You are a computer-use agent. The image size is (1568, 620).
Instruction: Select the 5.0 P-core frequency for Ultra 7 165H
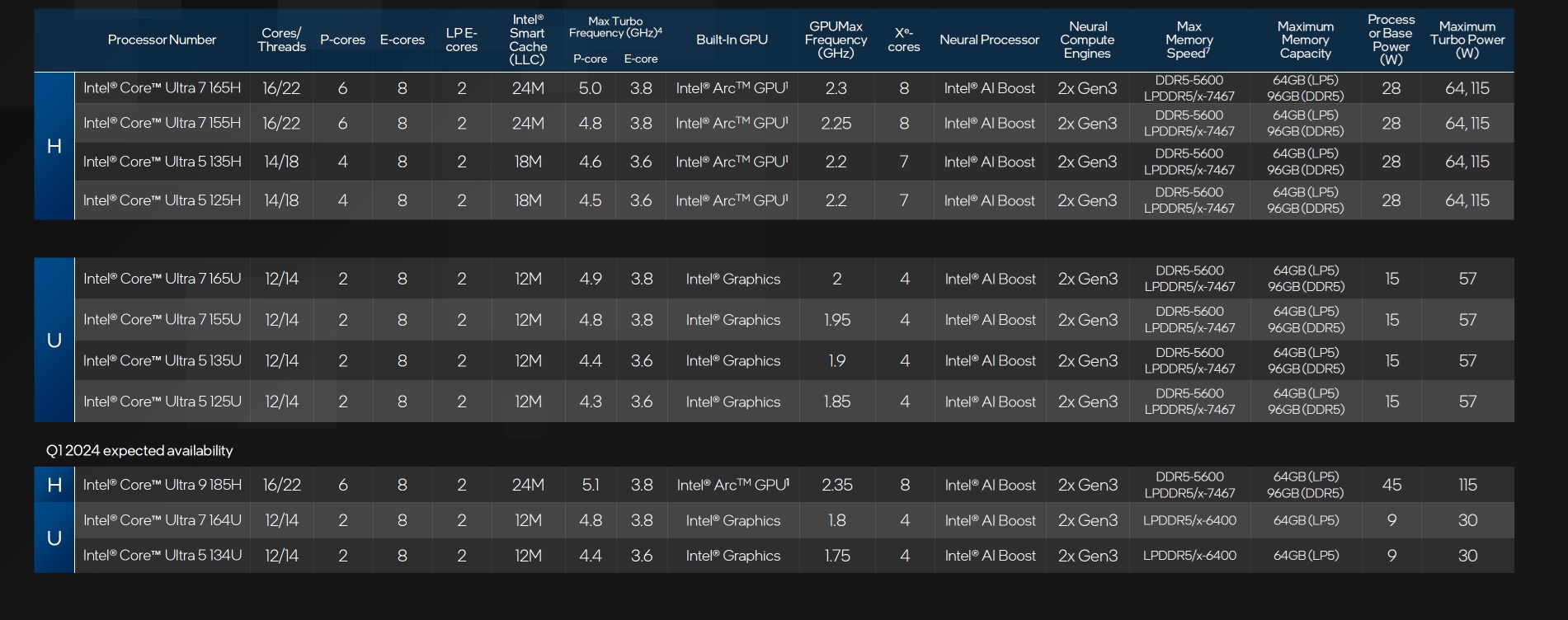point(590,88)
